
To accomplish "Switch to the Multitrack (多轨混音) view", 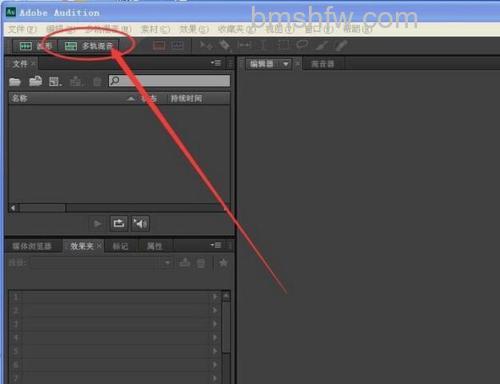I will (88, 46).
